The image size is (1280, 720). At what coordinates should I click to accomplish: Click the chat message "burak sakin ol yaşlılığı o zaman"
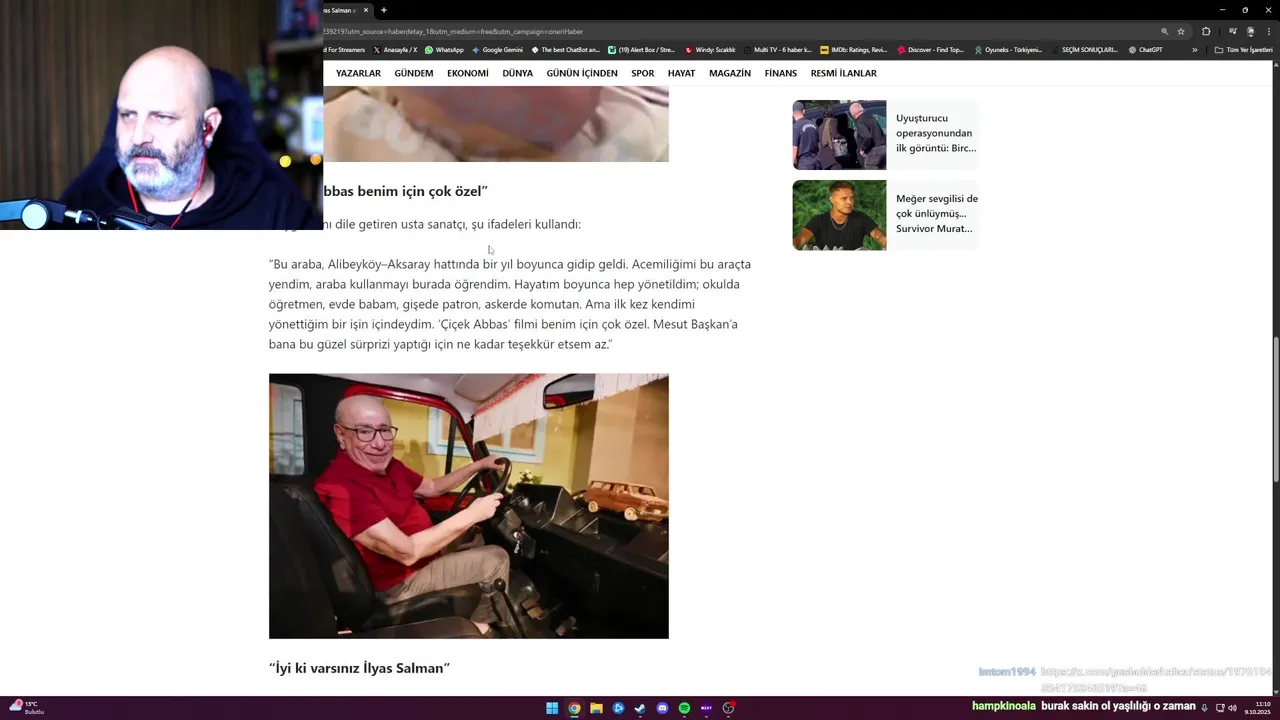click(x=1118, y=706)
